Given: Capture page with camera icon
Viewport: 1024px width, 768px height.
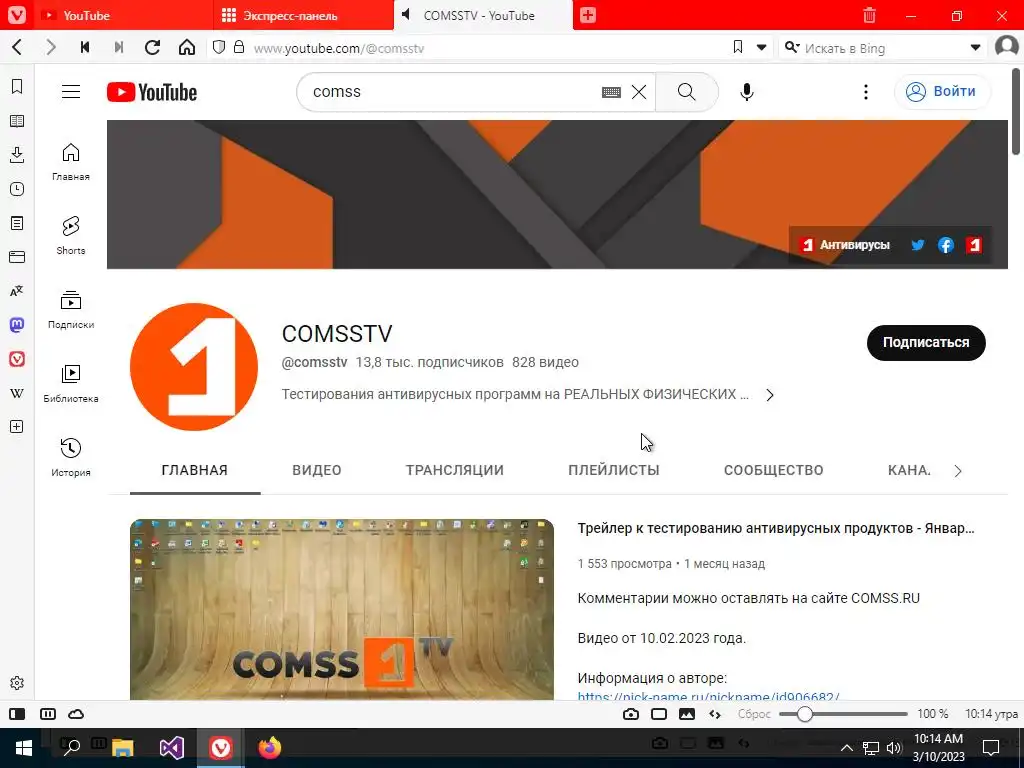Looking at the screenshot, I should coord(631,714).
